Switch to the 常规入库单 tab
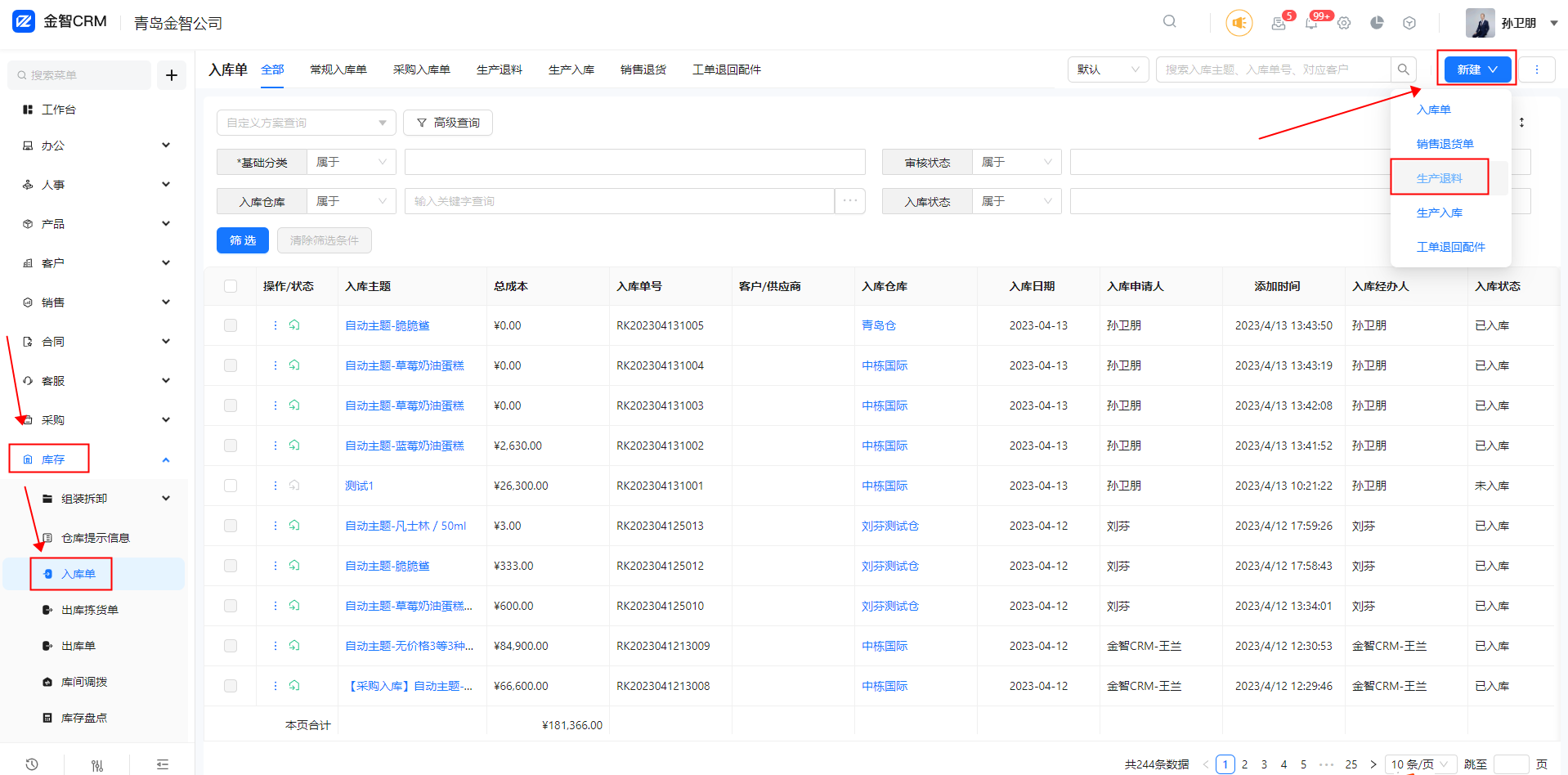 [x=338, y=69]
